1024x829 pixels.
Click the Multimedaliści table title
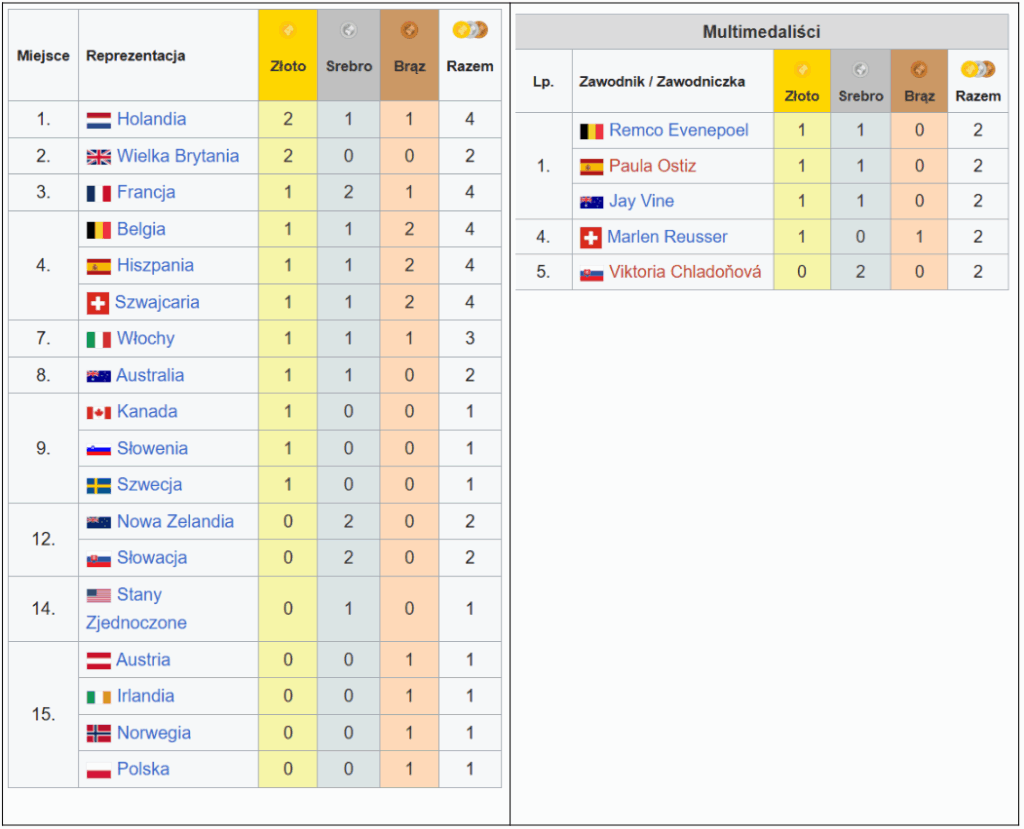click(761, 32)
